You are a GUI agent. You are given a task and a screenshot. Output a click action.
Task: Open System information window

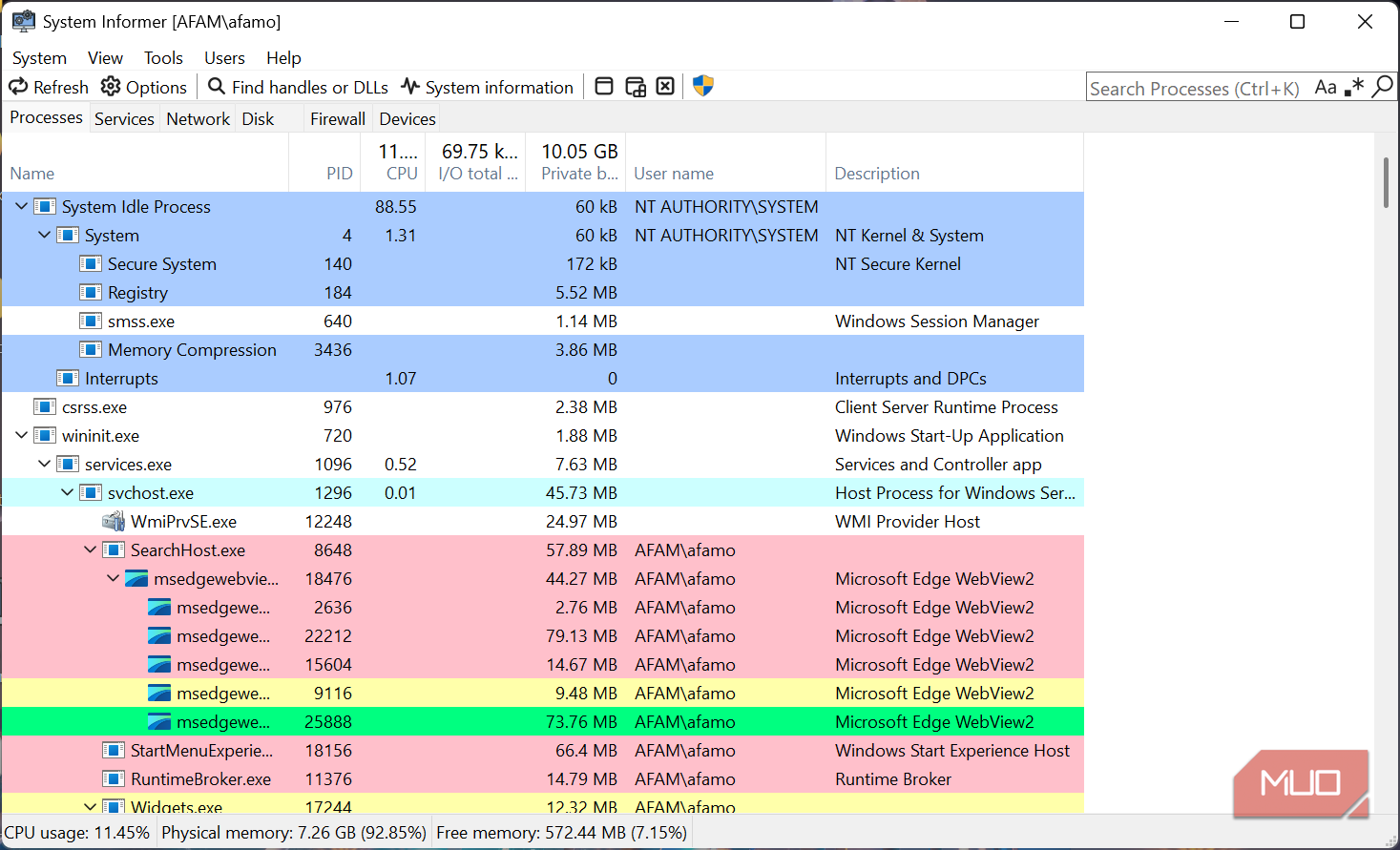pos(488,87)
